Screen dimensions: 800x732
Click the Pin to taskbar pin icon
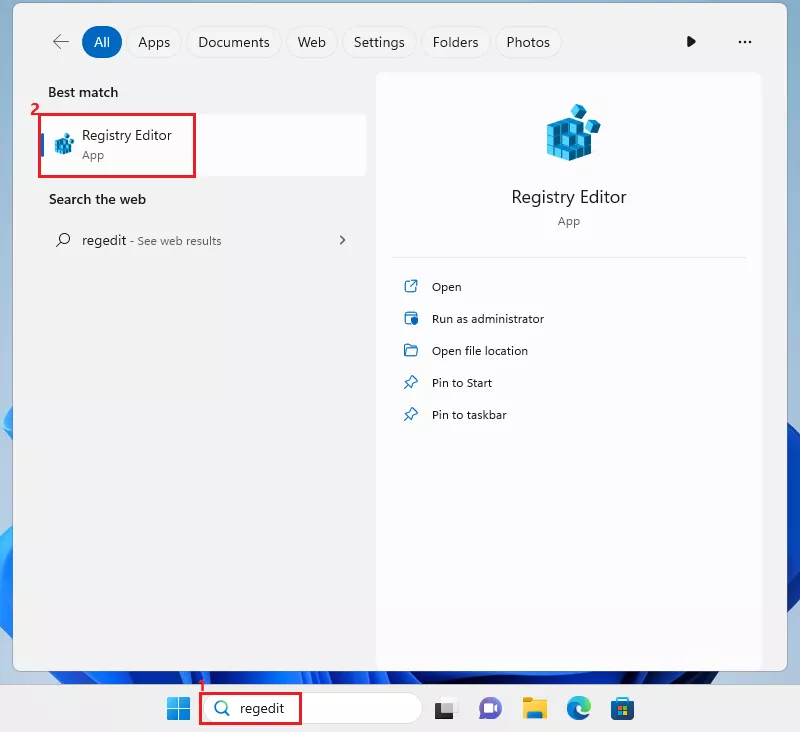pyautogui.click(x=411, y=414)
